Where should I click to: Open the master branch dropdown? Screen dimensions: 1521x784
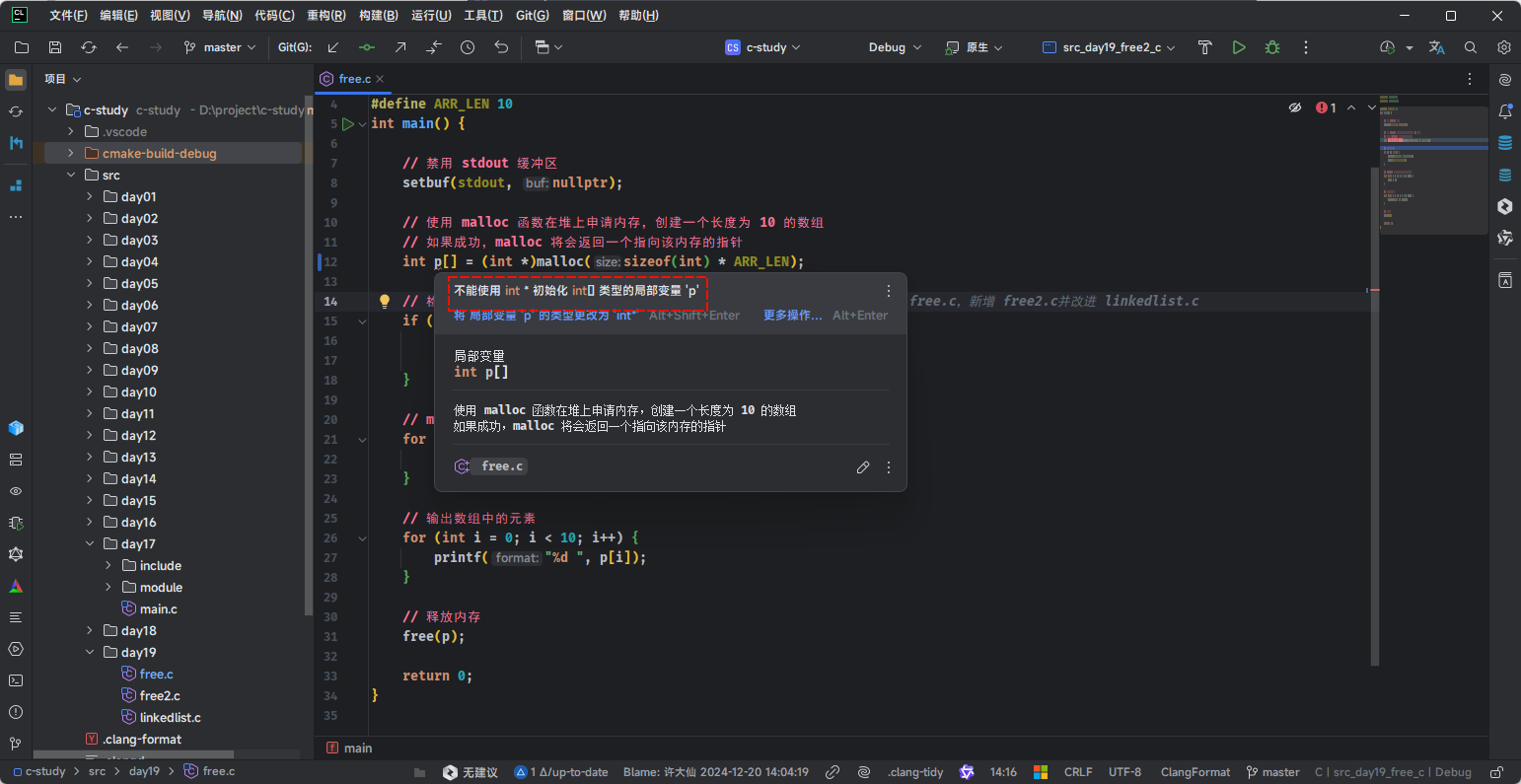(220, 47)
